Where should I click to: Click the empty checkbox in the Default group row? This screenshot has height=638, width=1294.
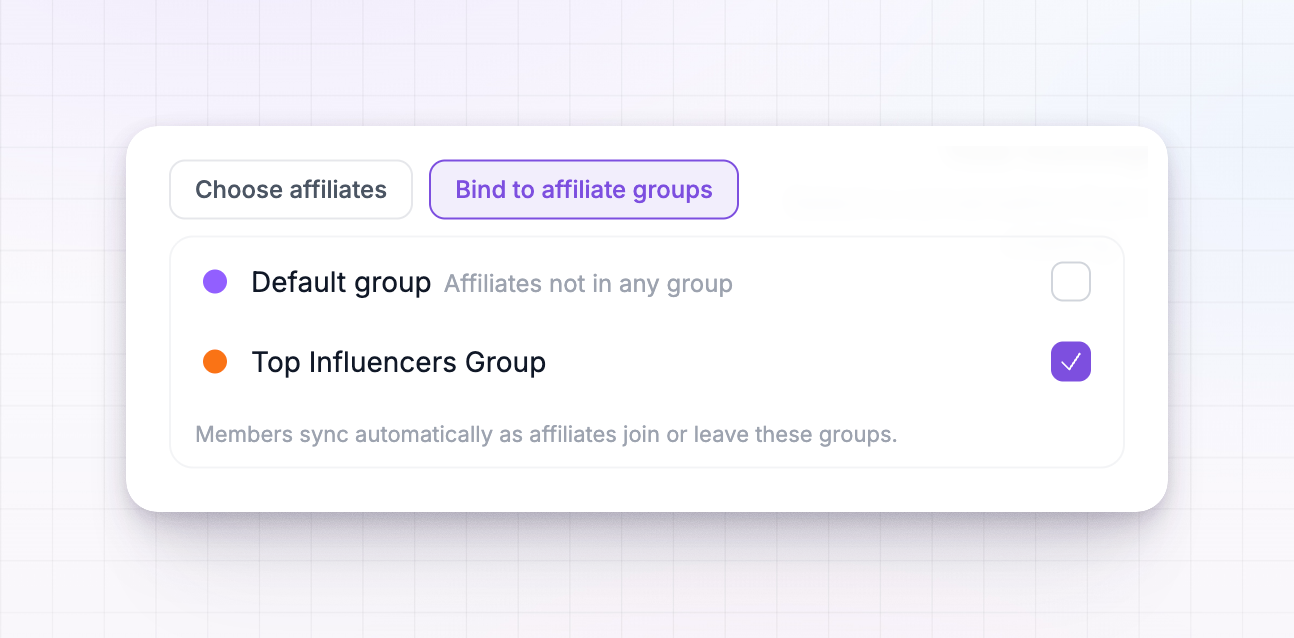[1071, 282]
